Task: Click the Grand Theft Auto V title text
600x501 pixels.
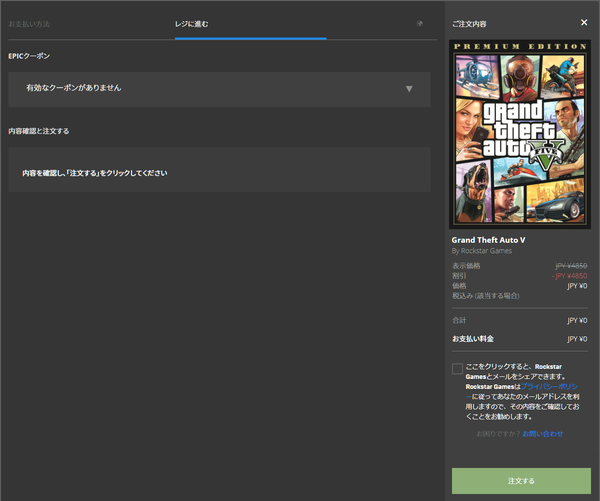Action: click(x=488, y=240)
